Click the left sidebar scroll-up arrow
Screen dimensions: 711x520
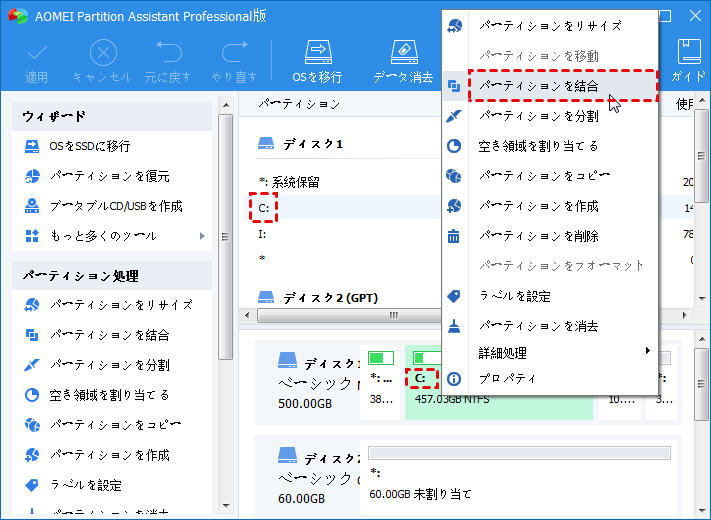pyautogui.click(x=226, y=105)
